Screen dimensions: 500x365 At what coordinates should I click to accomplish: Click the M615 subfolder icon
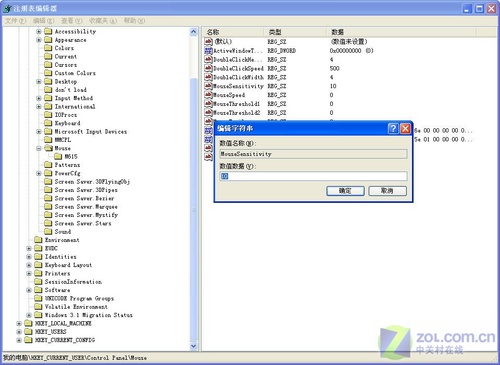[x=58, y=156]
